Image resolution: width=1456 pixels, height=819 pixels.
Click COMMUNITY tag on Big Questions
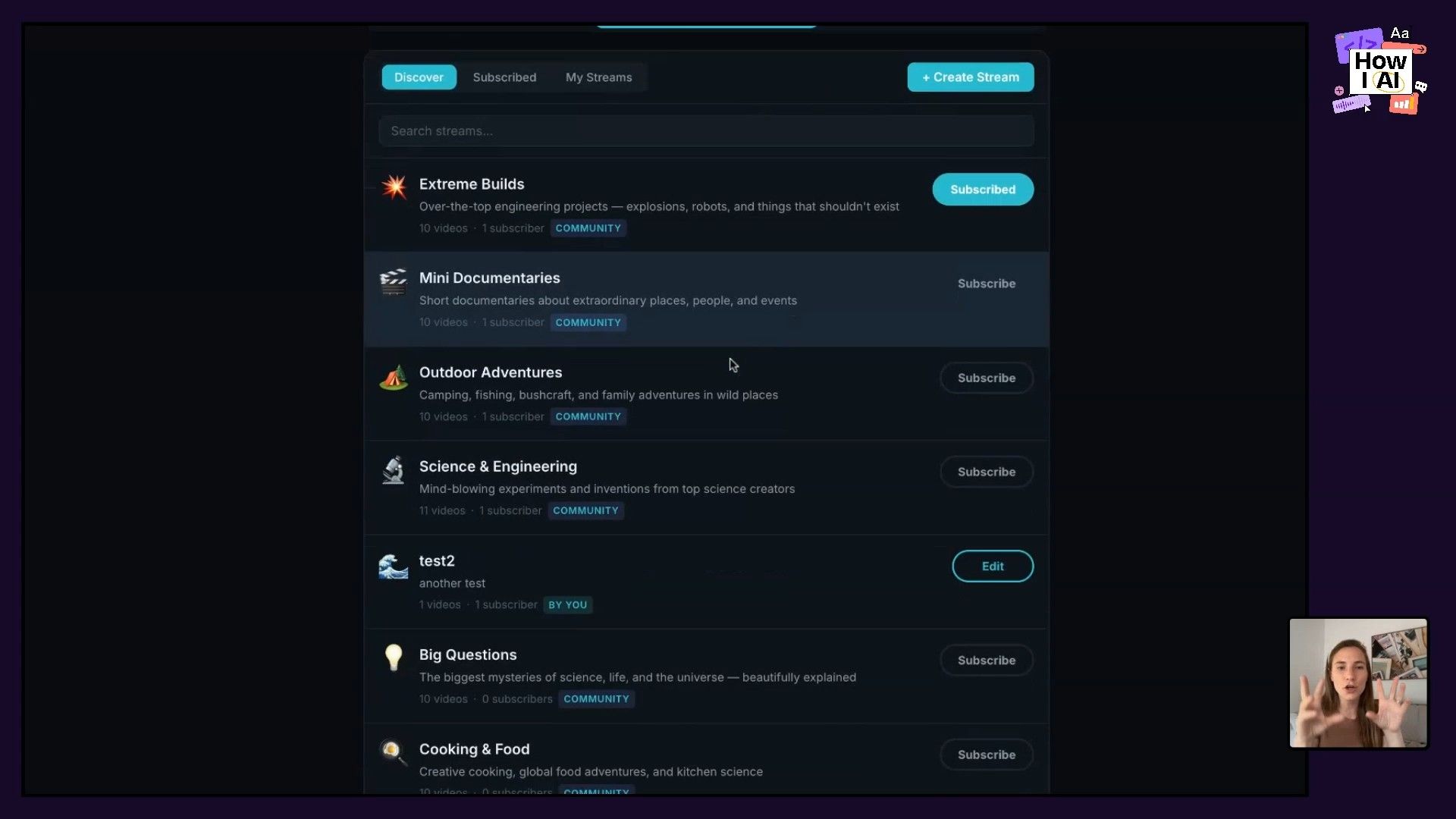(596, 699)
